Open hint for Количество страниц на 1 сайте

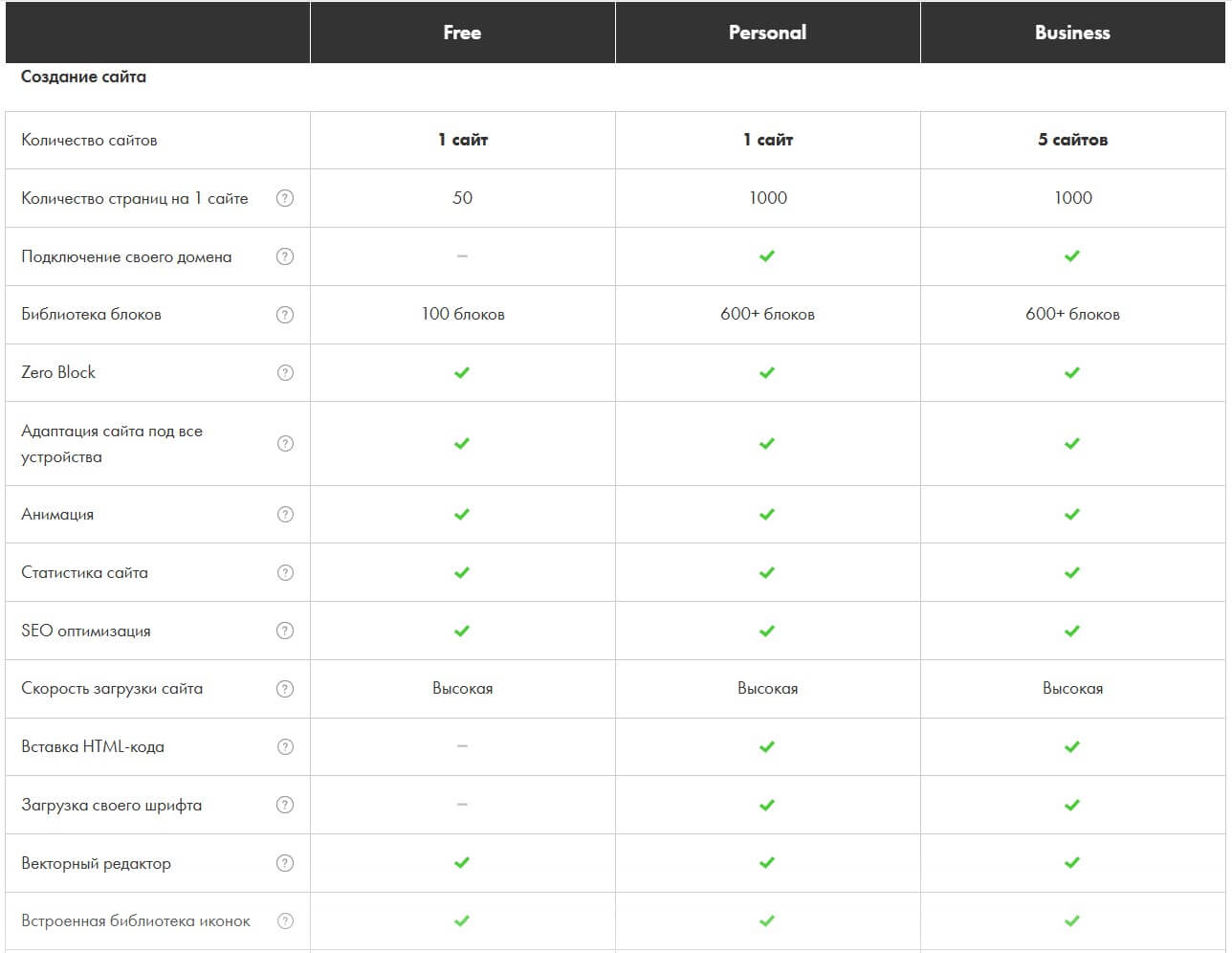point(285,198)
